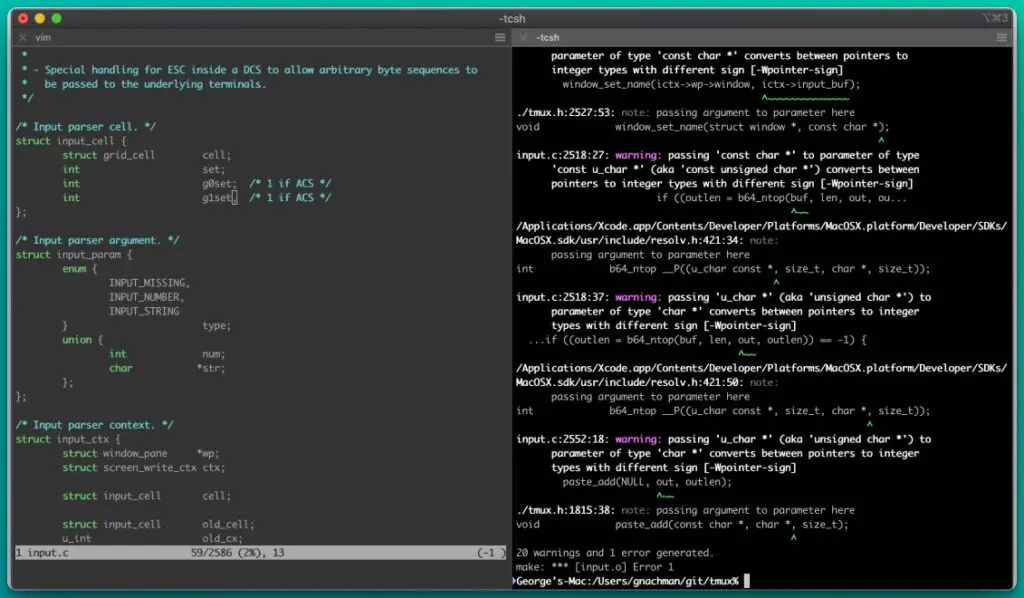Click the window title -tcsh

pos(512,18)
